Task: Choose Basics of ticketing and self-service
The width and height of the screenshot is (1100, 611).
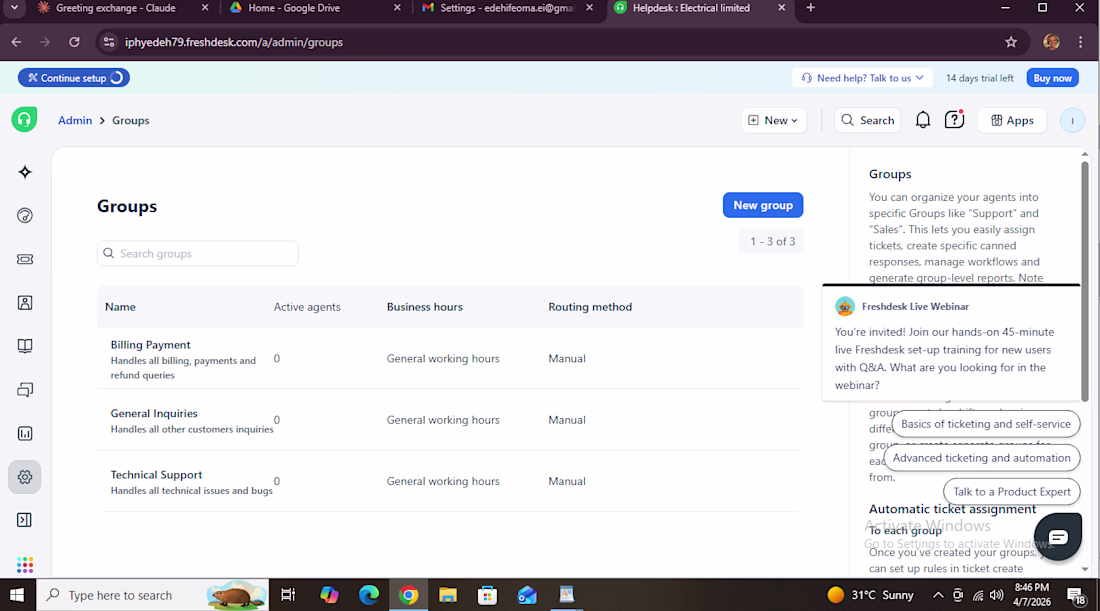Action: click(986, 424)
